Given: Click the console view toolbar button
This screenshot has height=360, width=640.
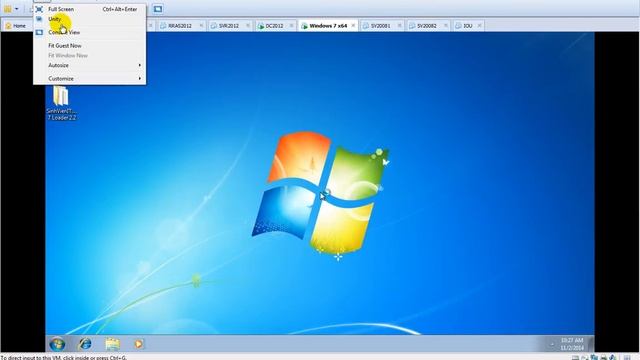Looking at the screenshot, I should click(x=158, y=9).
